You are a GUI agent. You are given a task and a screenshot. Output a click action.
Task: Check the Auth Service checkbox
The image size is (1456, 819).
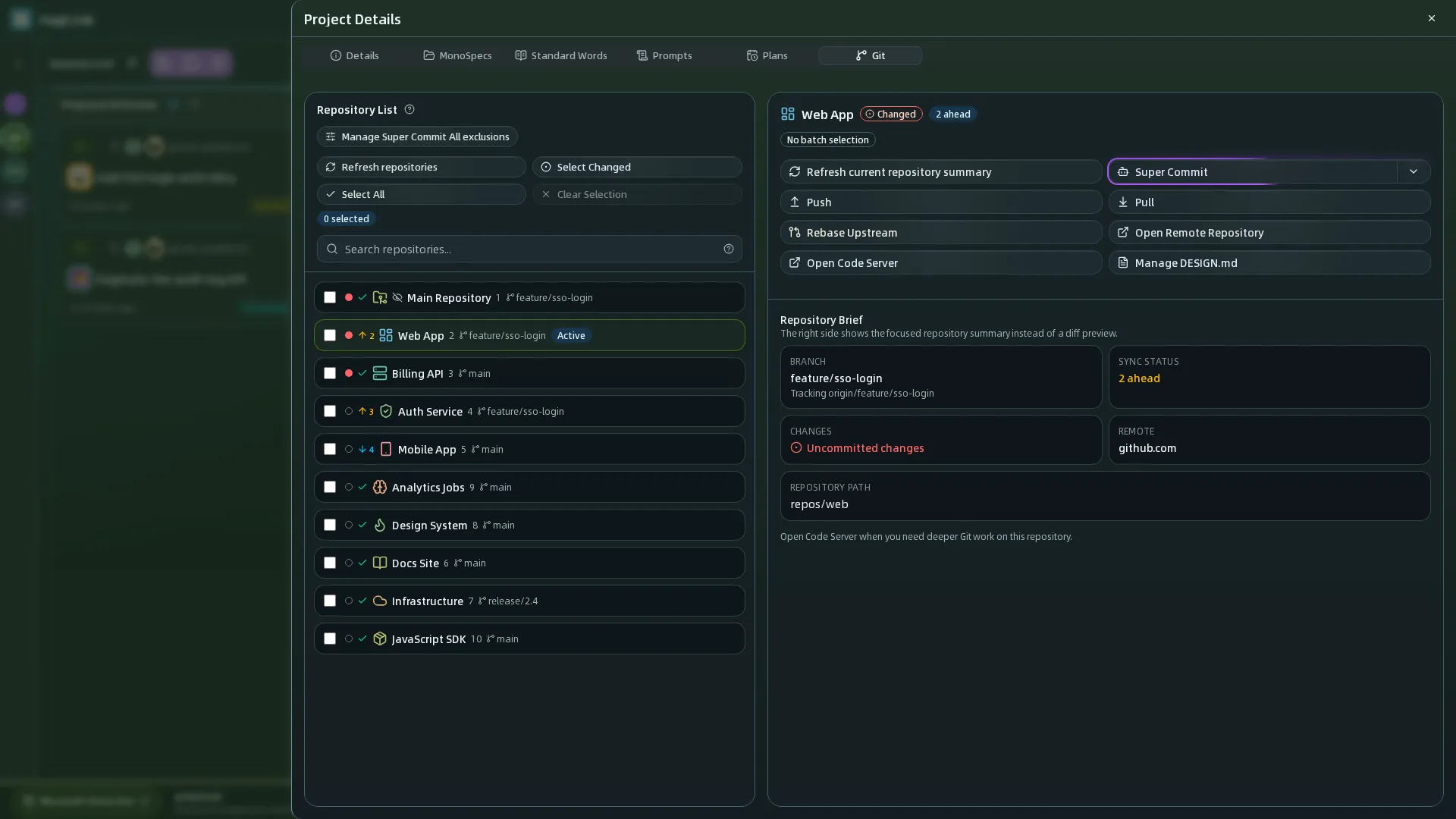[330, 412]
